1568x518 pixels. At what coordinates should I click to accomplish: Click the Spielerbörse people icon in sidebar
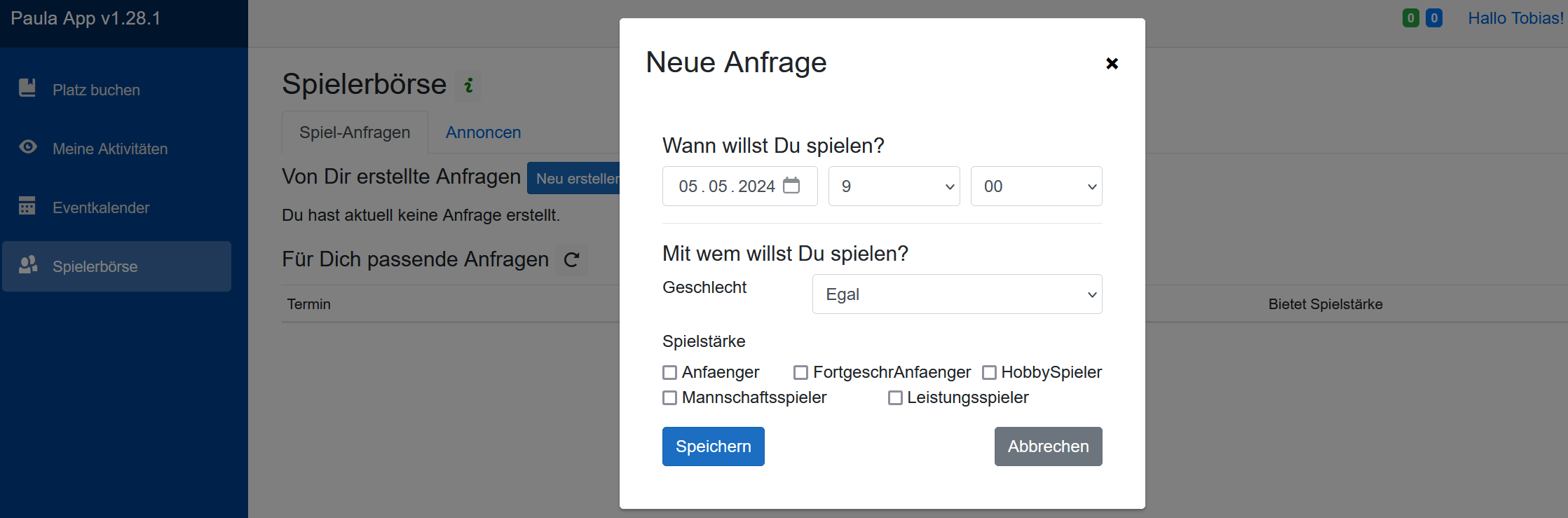point(28,265)
